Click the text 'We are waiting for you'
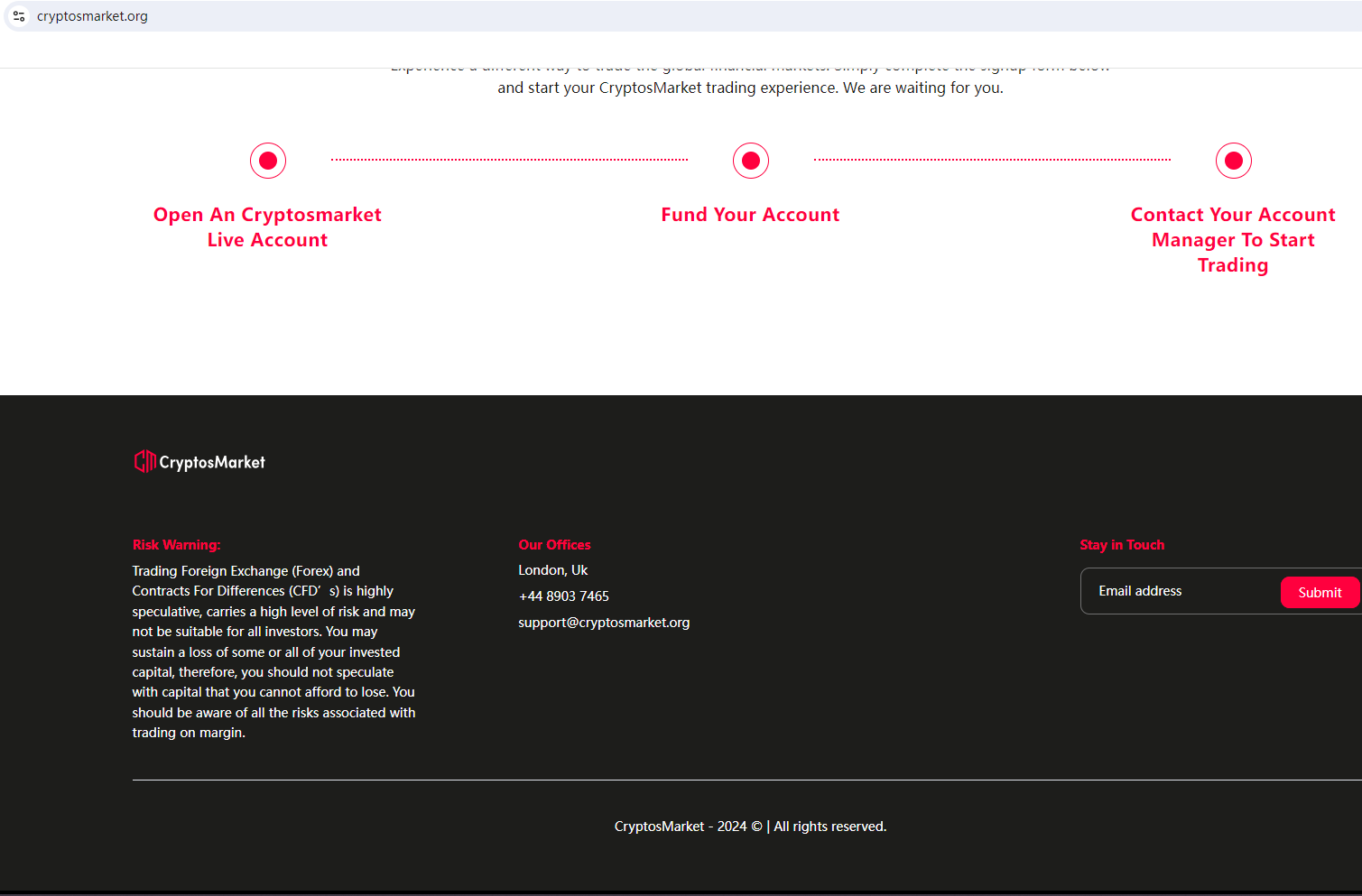The image size is (1362, 896). click(x=922, y=88)
